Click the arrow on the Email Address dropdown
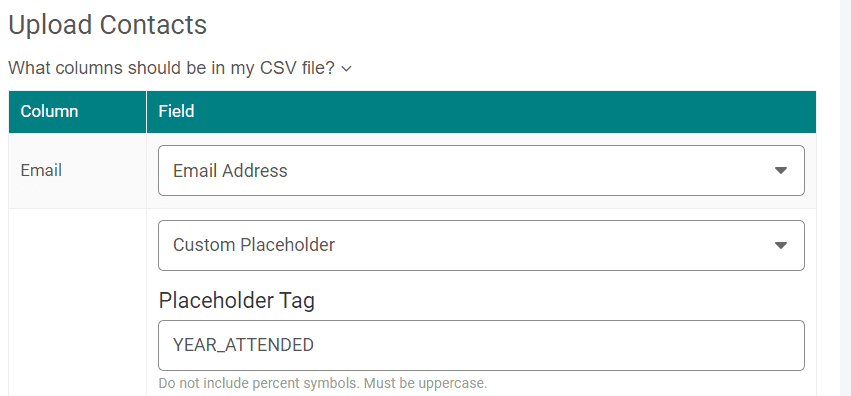The image size is (851, 396). (780, 170)
